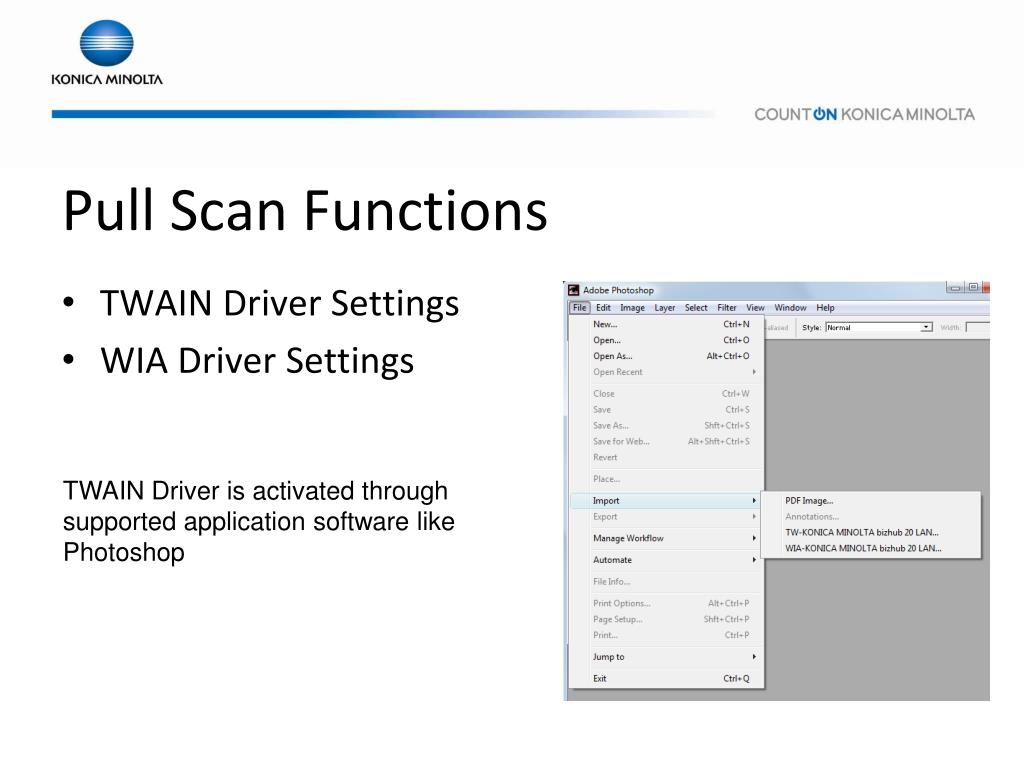This screenshot has width=1024, height=768.
Task: Choose Close menu entry
Action: coord(667,394)
